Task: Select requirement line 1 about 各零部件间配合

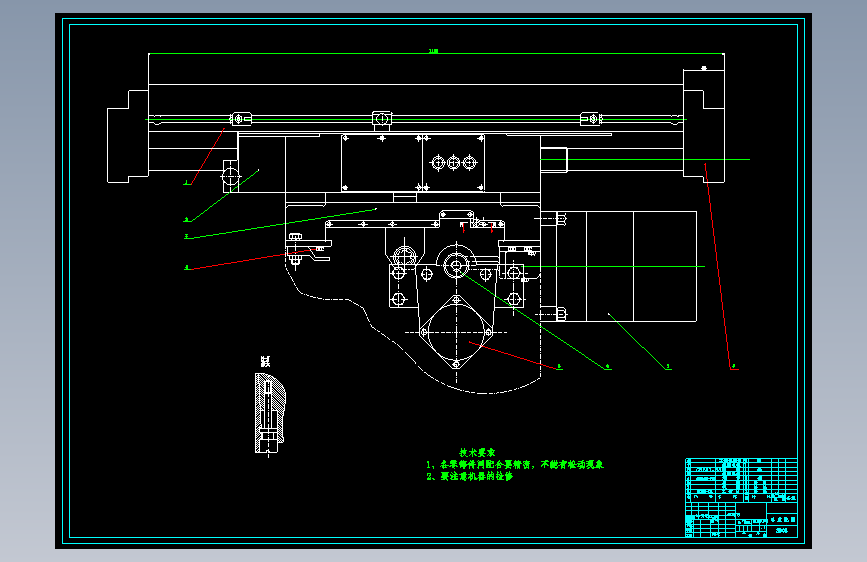Action: tap(515, 465)
